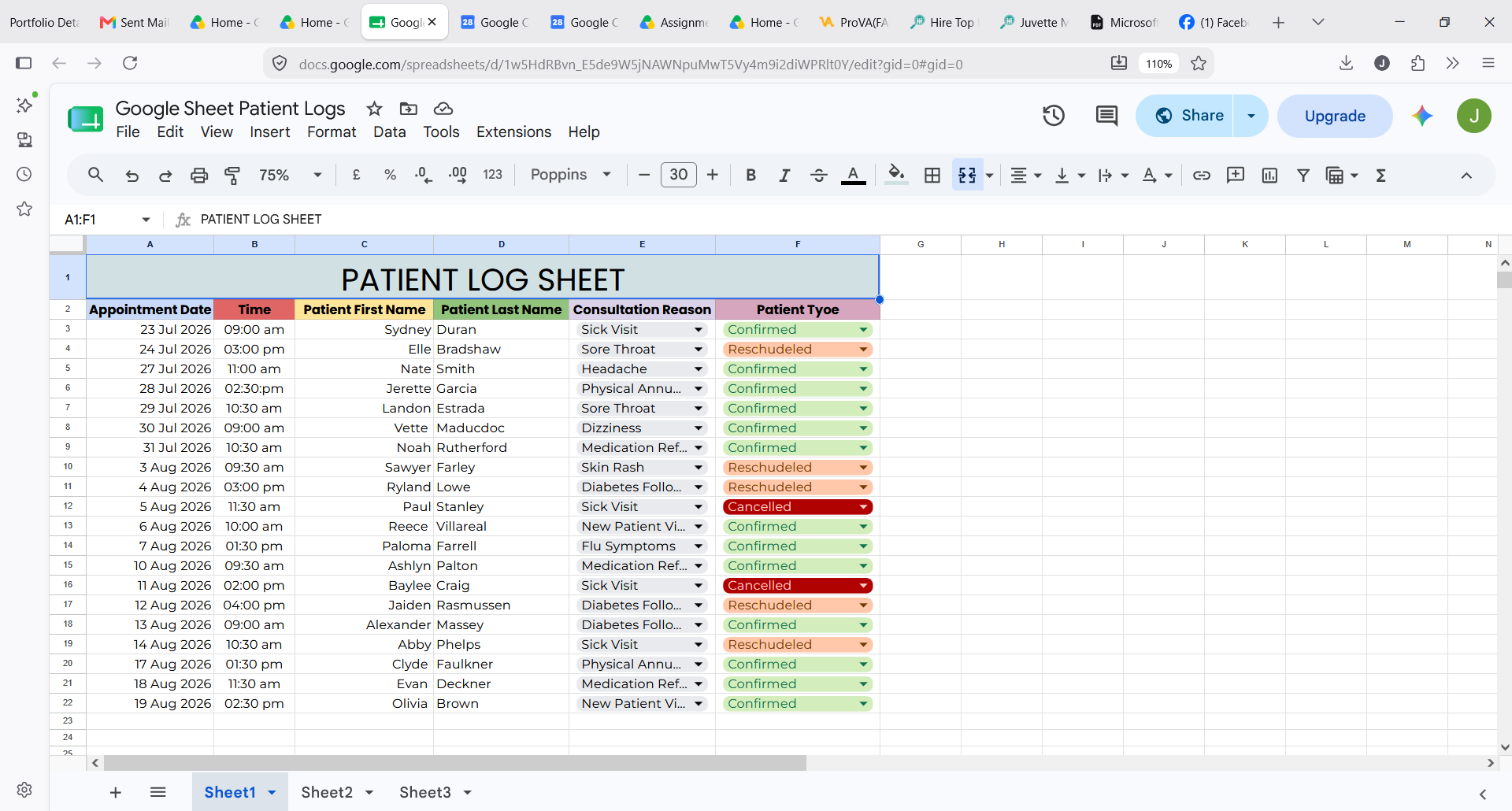Open the Share options arrow
1512x811 pixels.
(x=1251, y=116)
